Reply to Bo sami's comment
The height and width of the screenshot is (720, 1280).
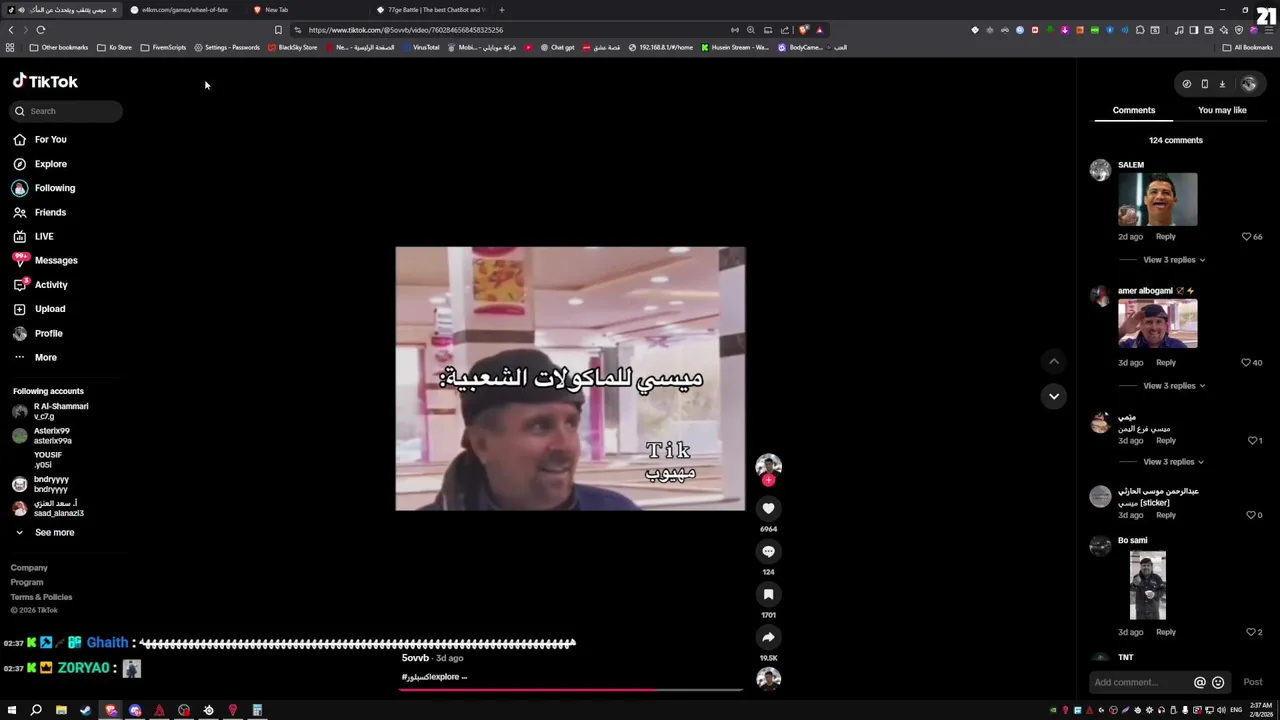[x=1166, y=632]
